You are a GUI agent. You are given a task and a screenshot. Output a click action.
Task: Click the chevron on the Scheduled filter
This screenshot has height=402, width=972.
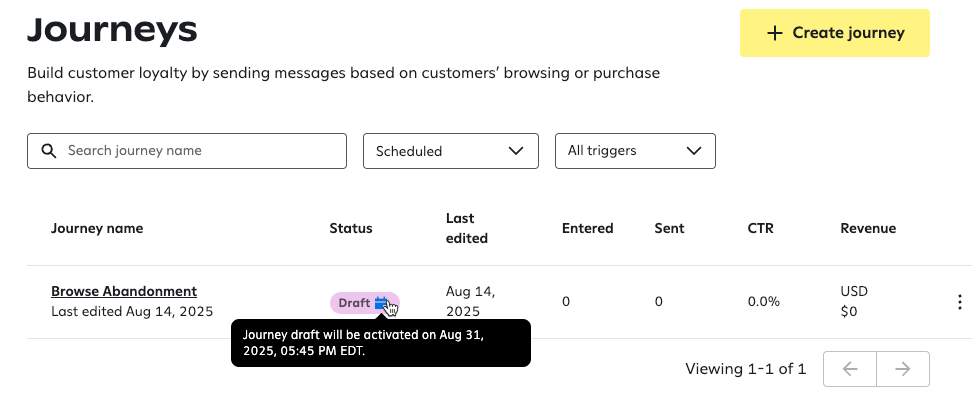tap(516, 151)
